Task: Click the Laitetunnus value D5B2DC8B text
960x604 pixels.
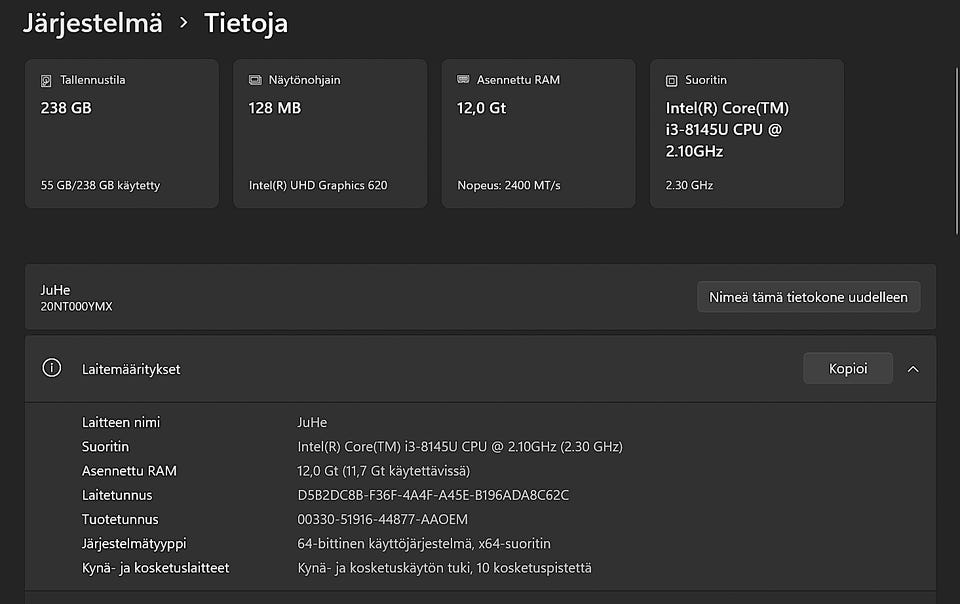Action: tap(433, 495)
